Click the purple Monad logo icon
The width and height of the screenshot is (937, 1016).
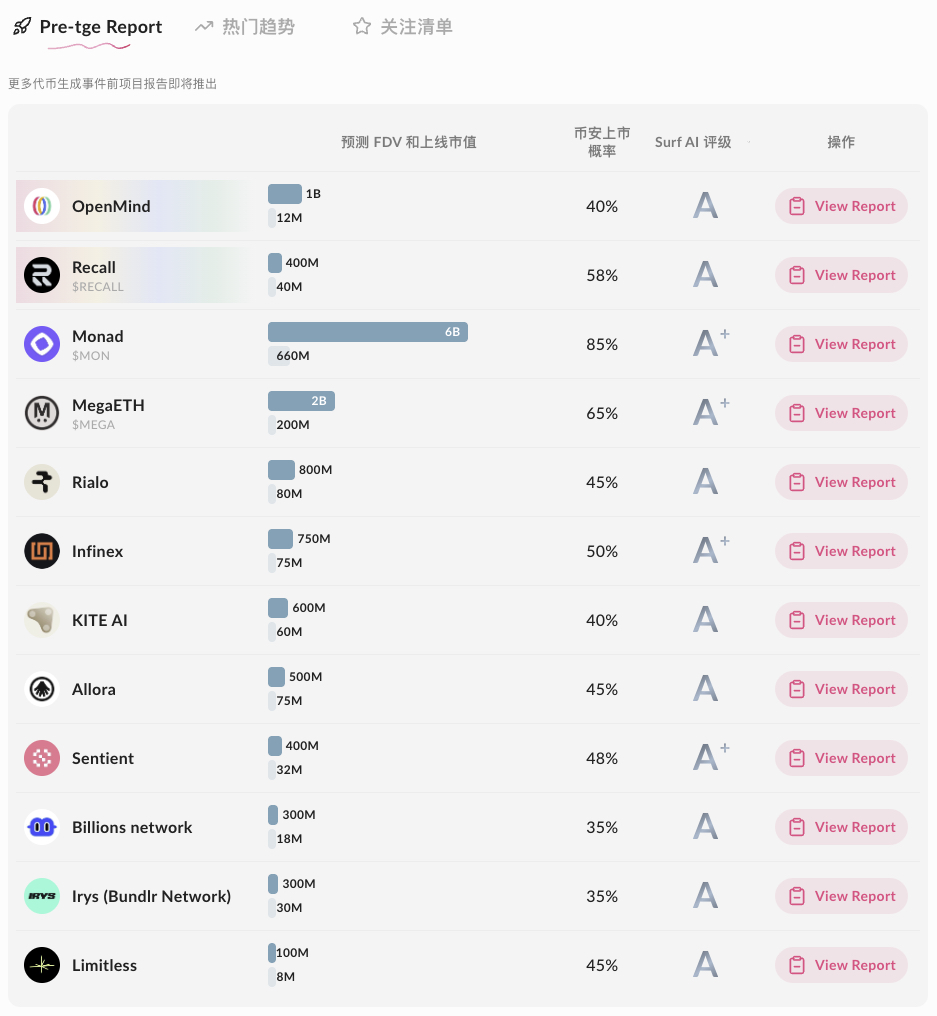42,344
